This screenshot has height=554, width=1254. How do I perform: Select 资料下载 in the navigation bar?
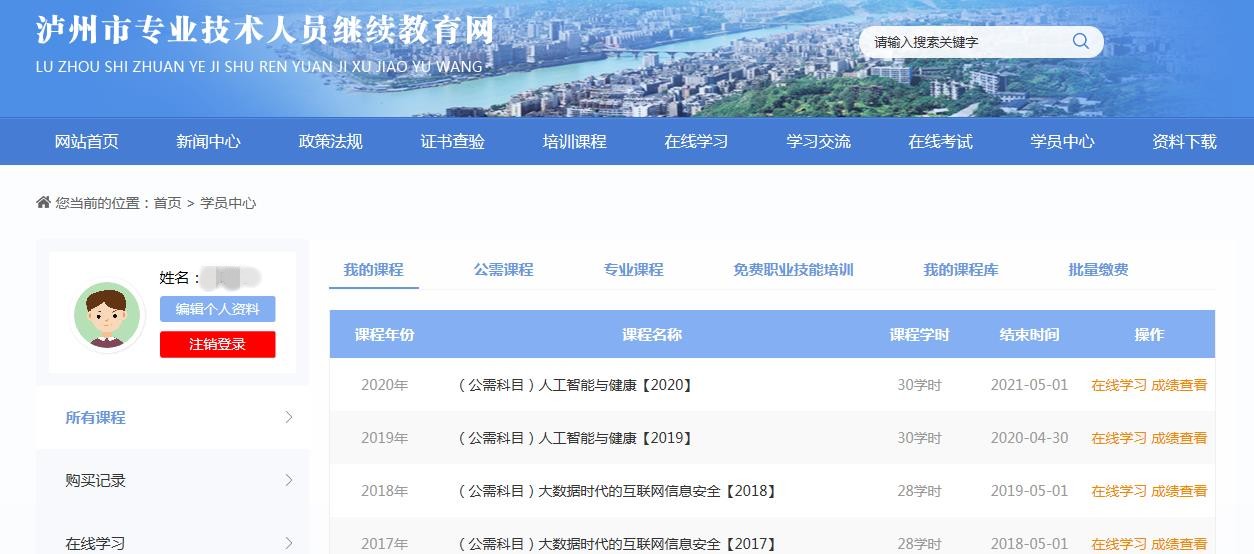pyautogui.click(x=1184, y=141)
